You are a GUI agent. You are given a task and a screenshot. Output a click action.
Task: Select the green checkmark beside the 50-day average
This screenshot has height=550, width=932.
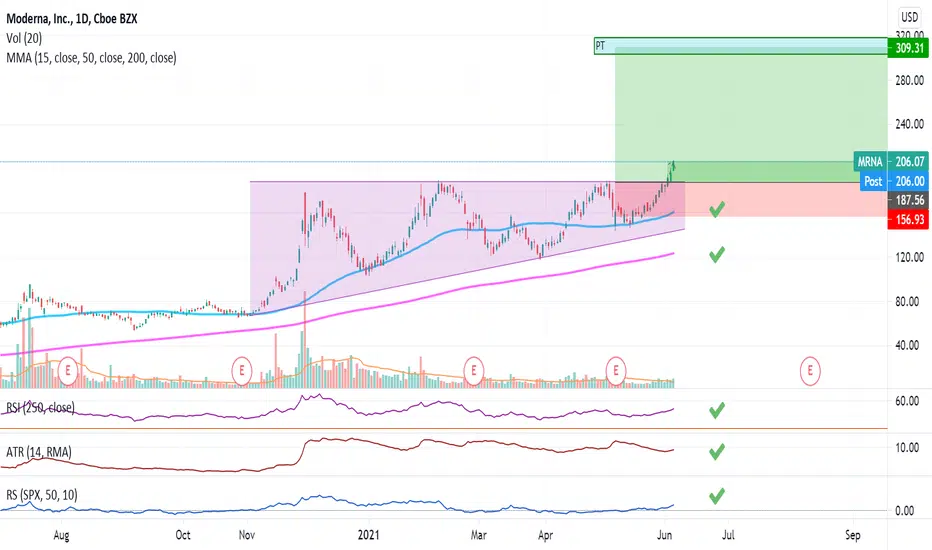[717, 209]
